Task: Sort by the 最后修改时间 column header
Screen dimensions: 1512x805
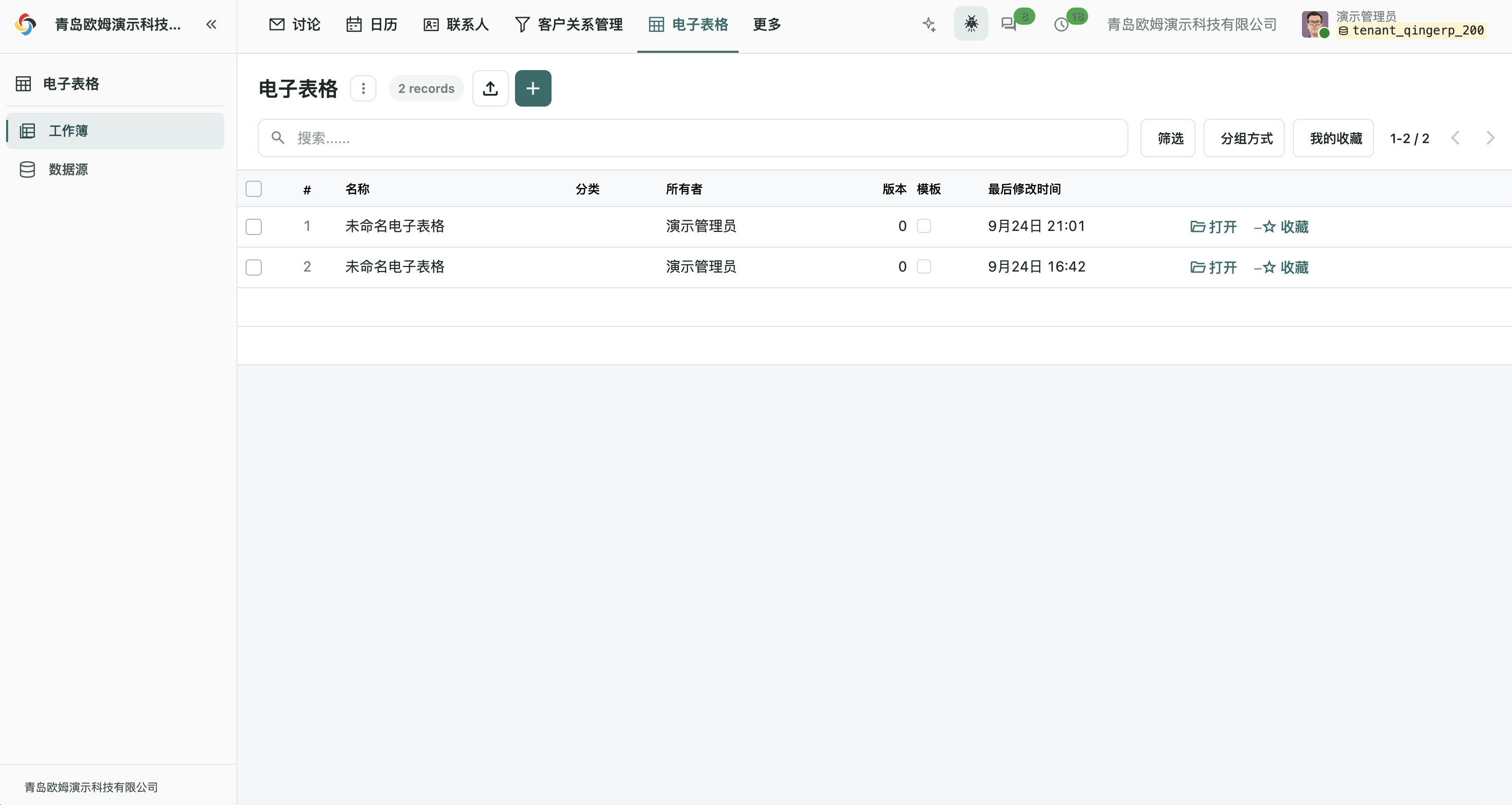Action: (x=1024, y=188)
